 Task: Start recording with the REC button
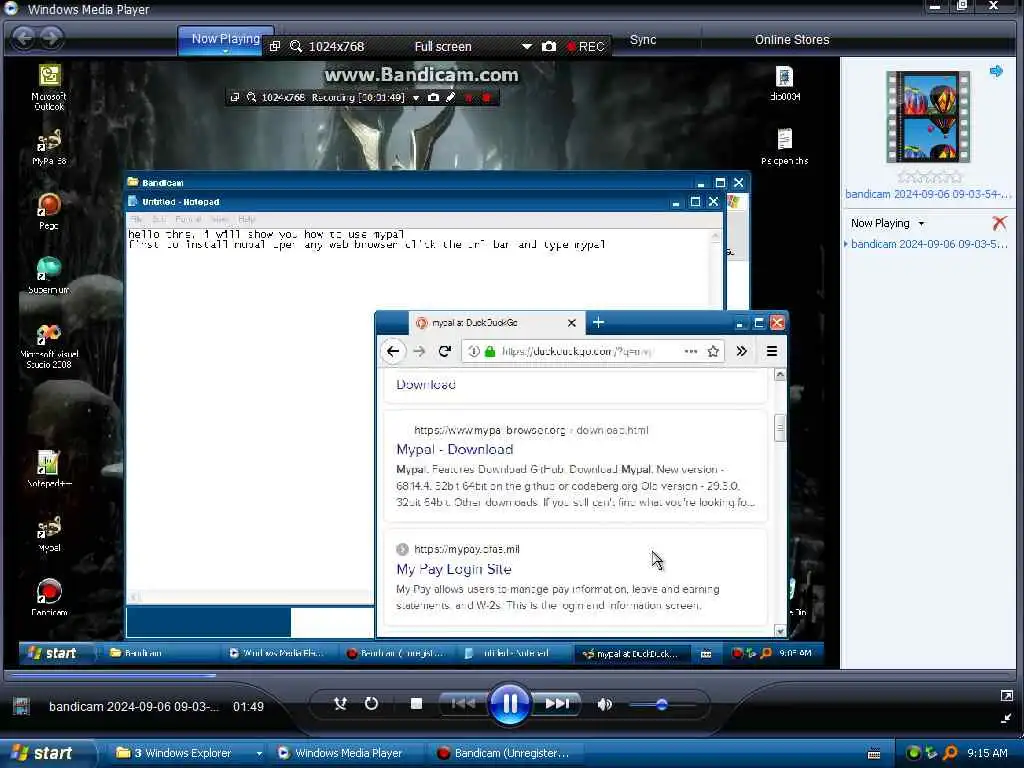586,46
